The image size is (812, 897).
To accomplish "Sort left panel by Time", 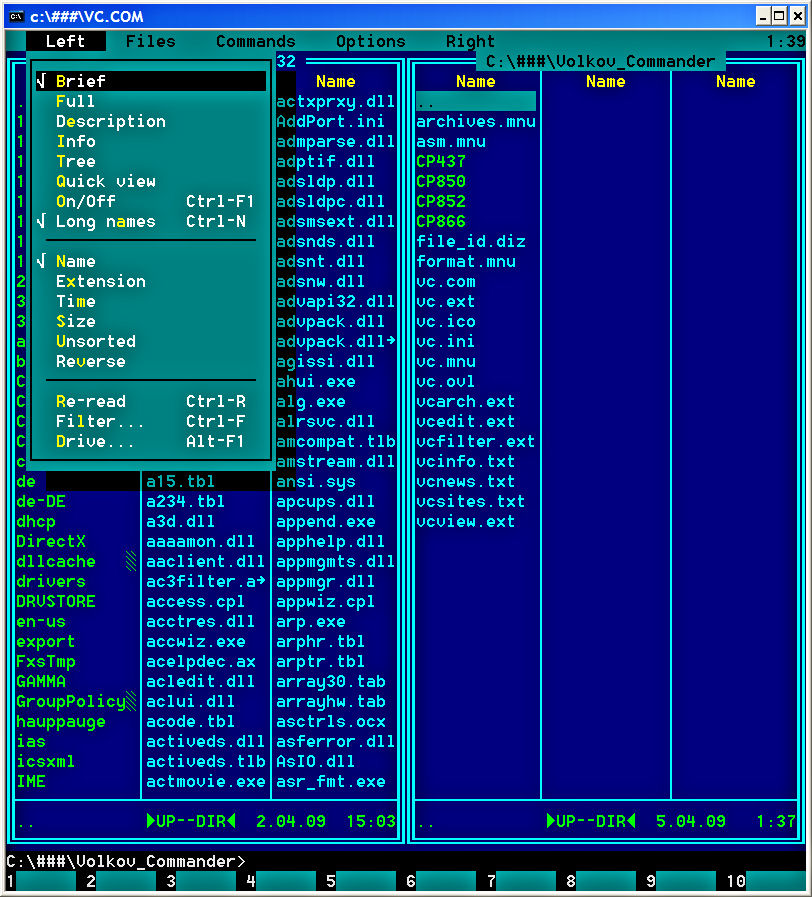I will pos(151,301).
